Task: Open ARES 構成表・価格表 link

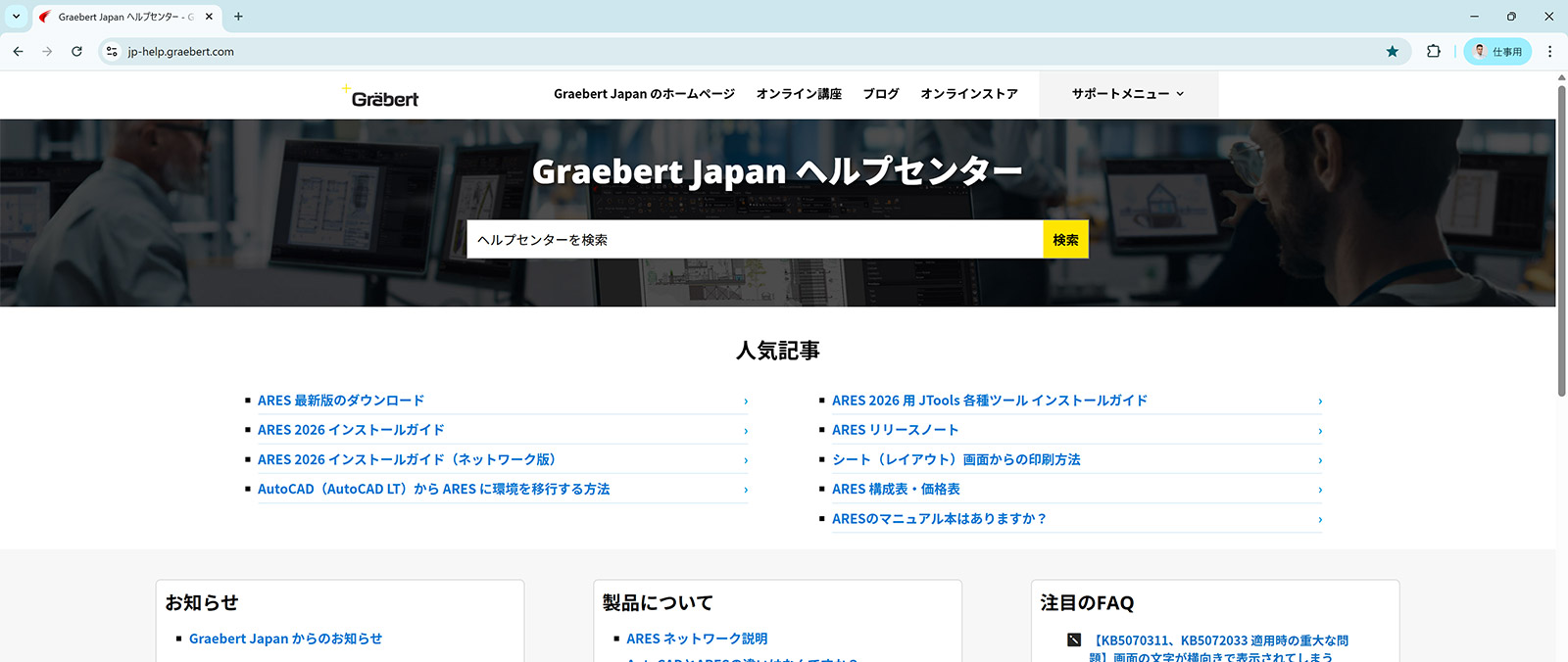Action: 896,489
